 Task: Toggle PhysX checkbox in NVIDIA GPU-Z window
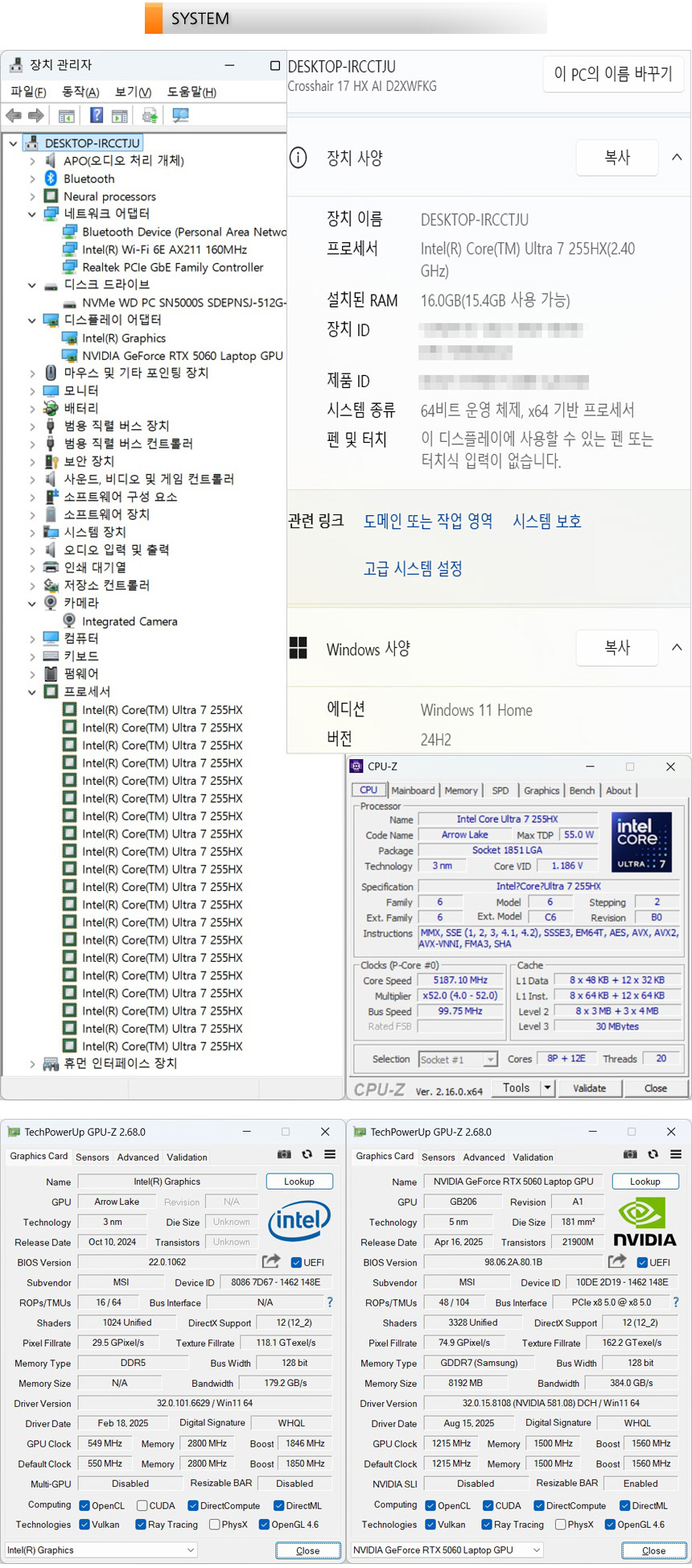coord(561,1525)
